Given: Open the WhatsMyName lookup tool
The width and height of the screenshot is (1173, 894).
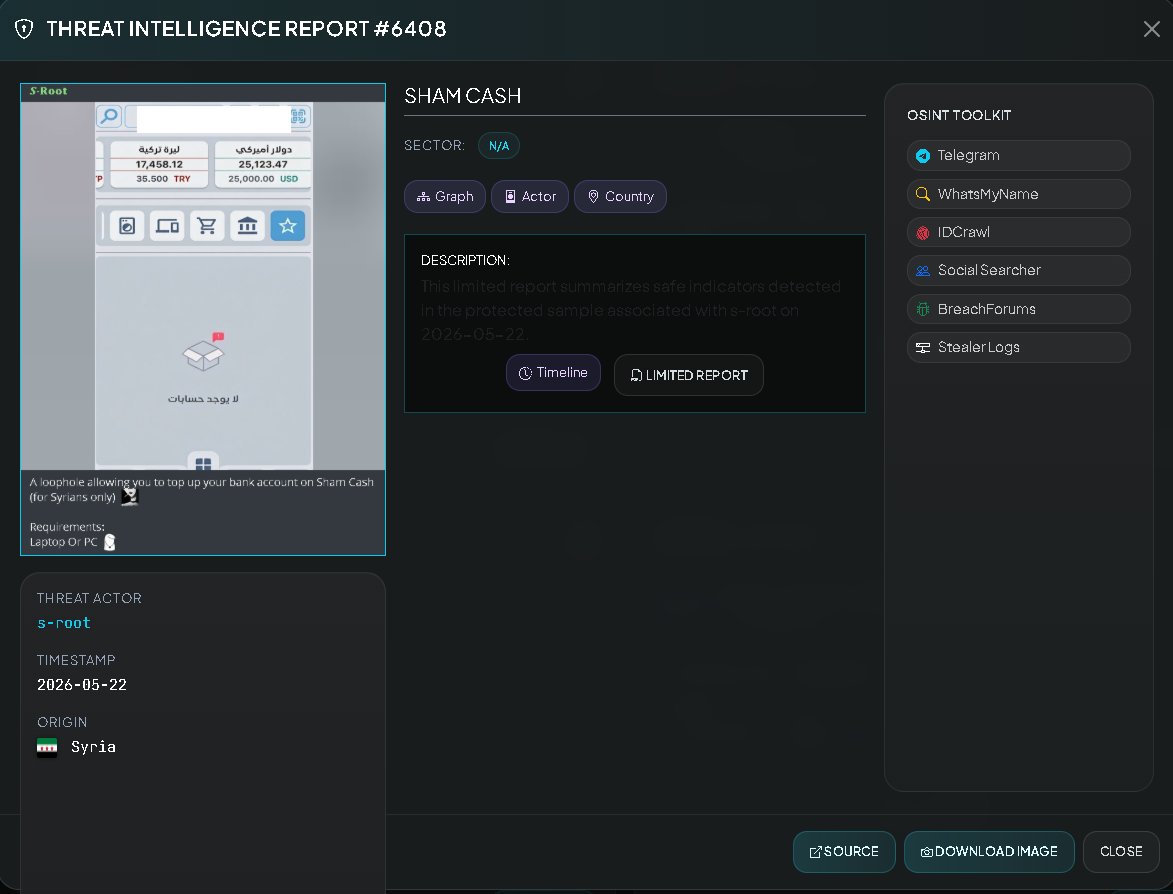Looking at the screenshot, I should 1018,195.
